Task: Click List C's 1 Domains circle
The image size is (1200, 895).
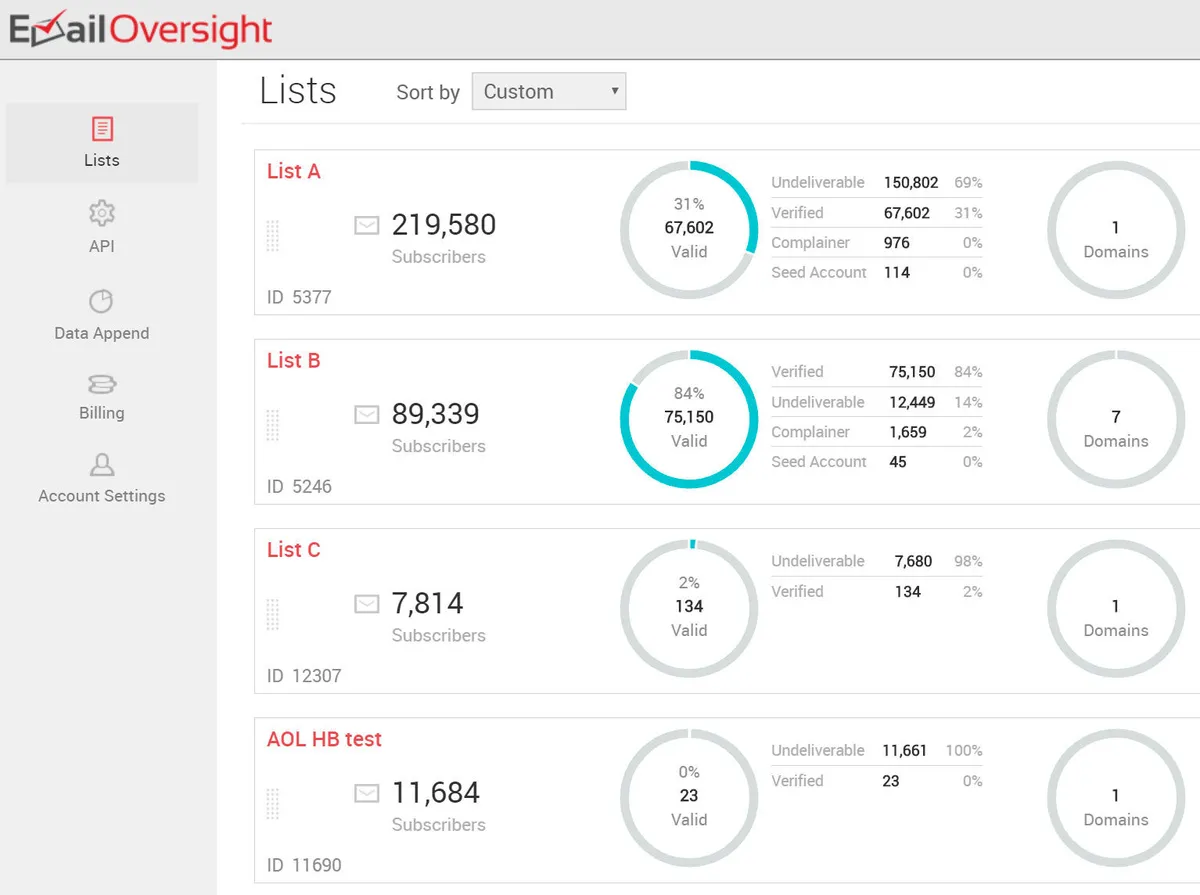Action: 1116,607
